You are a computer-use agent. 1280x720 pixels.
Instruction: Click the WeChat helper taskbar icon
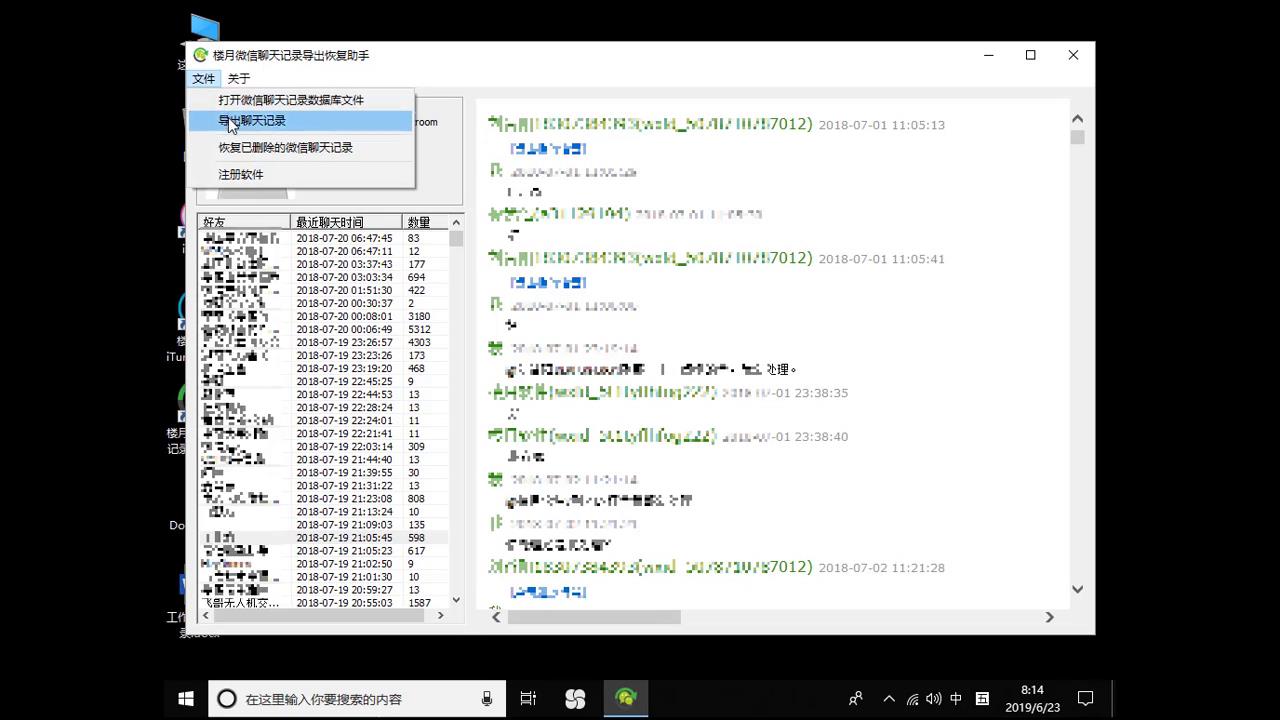[626, 699]
